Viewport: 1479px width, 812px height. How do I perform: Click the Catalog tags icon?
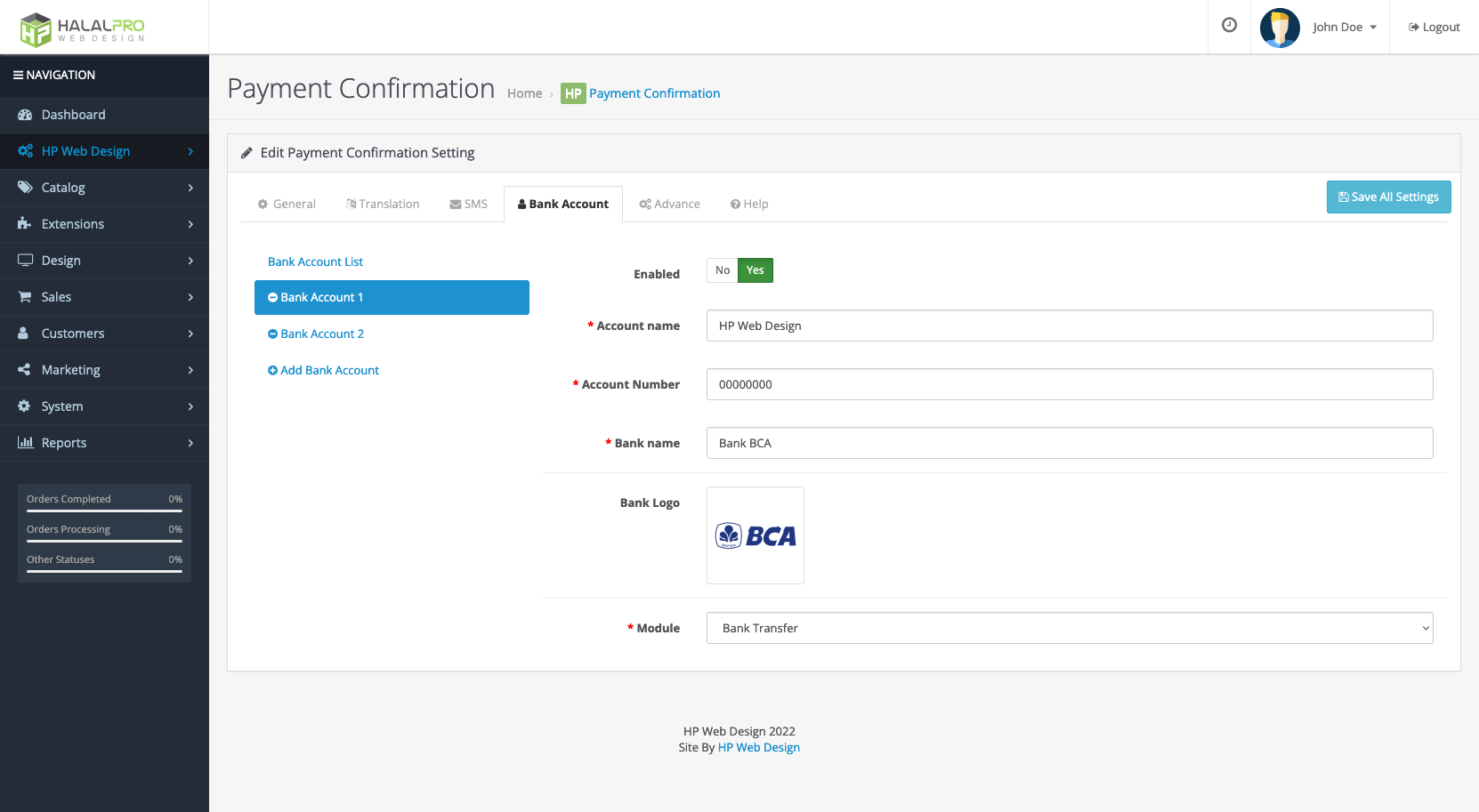click(x=25, y=188)
